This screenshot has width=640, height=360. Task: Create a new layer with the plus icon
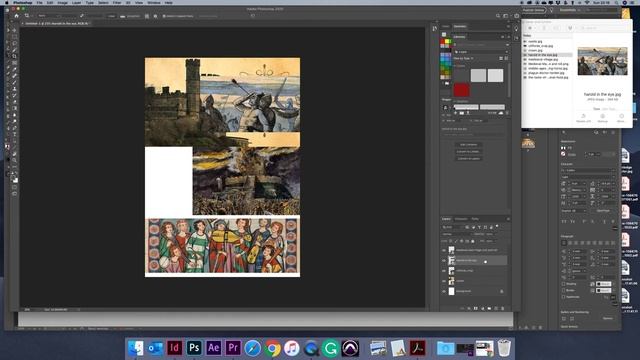click(496, 309)
